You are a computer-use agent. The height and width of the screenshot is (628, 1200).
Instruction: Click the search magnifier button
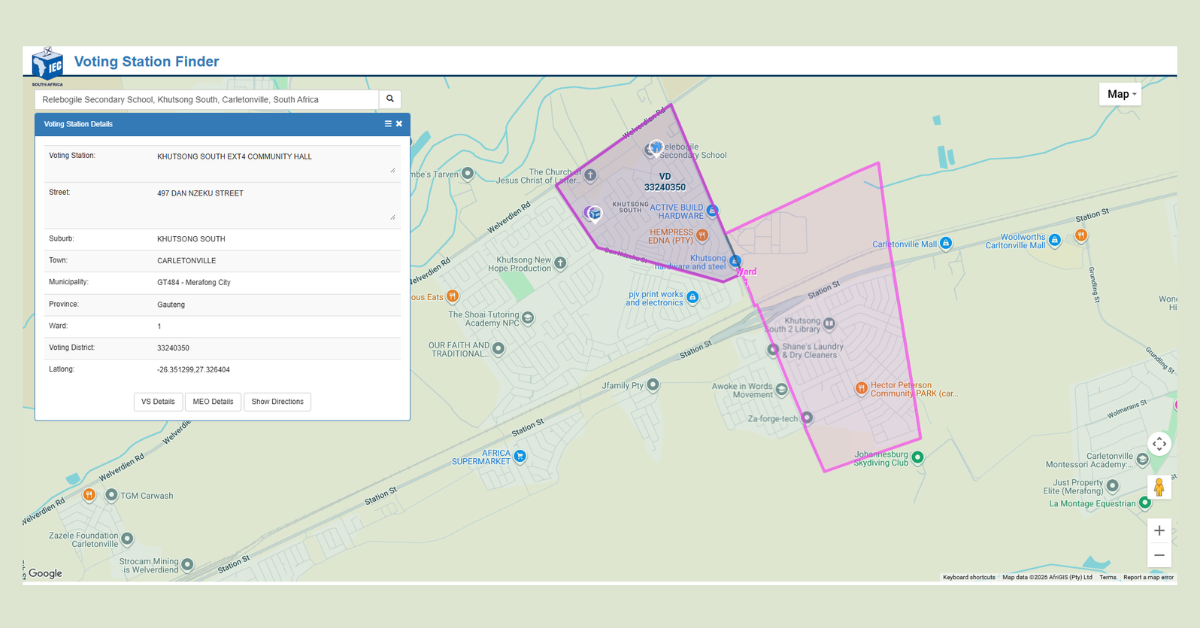point(390,99)
